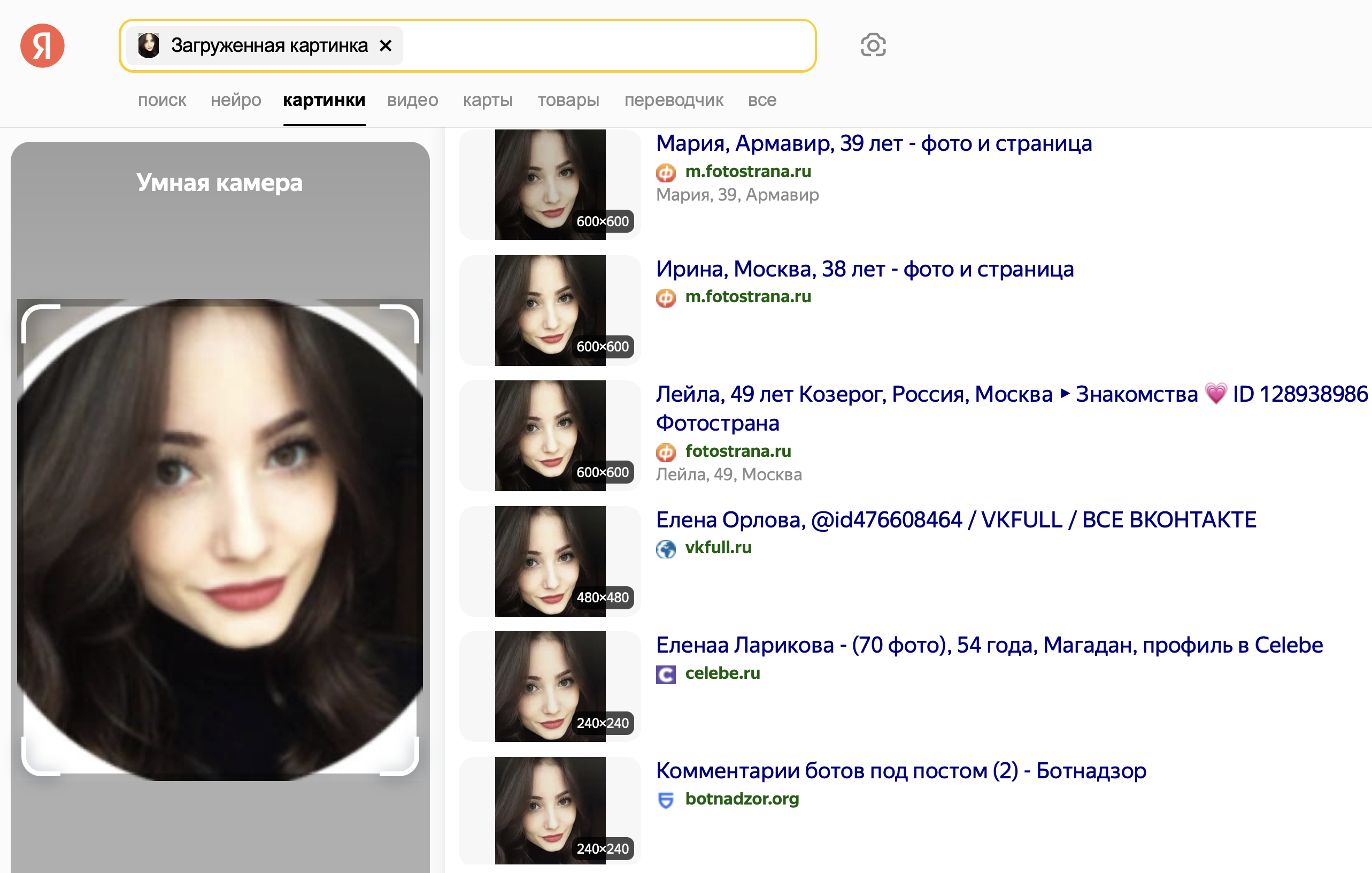The width and height of the screenshot is (1372, 873).
Task: Click the celebe.ru purple favicon
Action: (x=666, y=674)
